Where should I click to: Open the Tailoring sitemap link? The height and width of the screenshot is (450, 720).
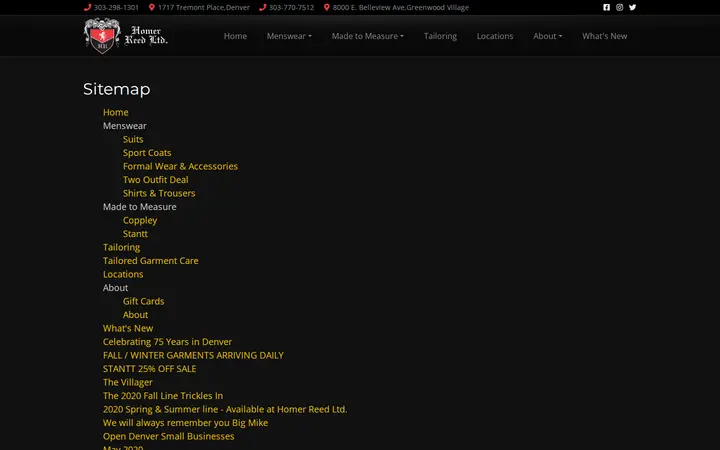(x=121, y=247)
